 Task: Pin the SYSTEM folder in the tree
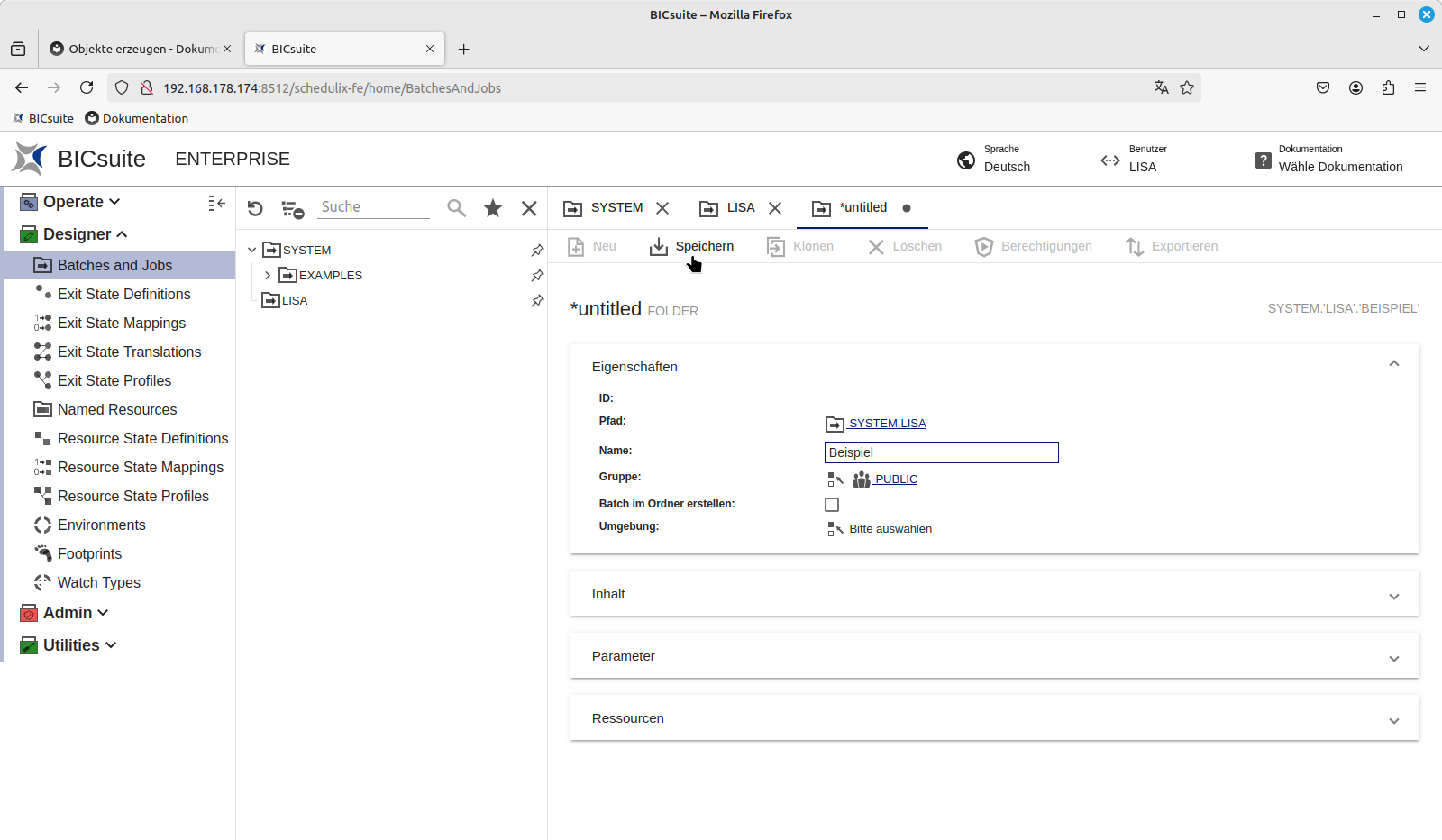click(537, 250)
